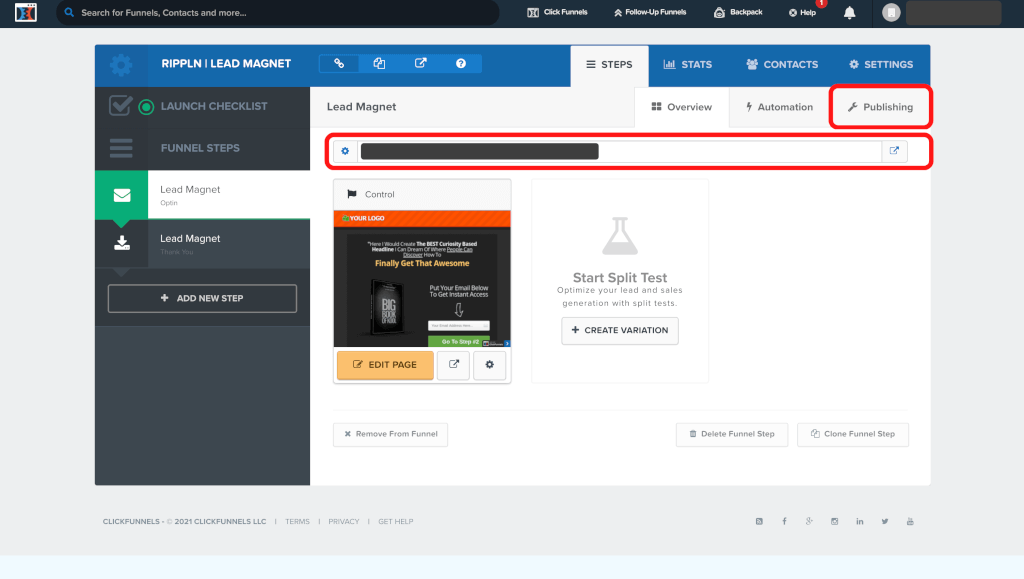Open funnel help question mark icon
Viewport: 1024px width, 579px height.
click(461, 63)
